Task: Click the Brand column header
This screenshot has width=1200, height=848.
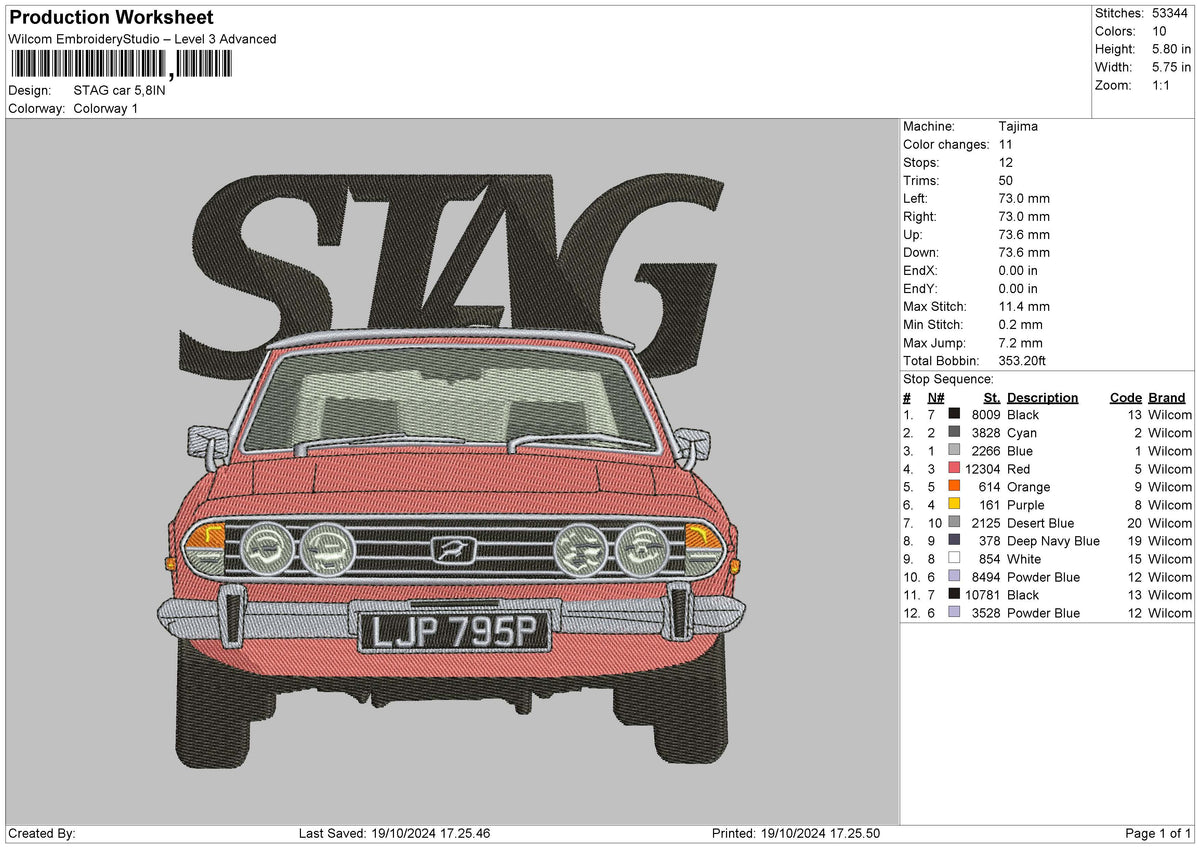Action: click(1167, 397)
